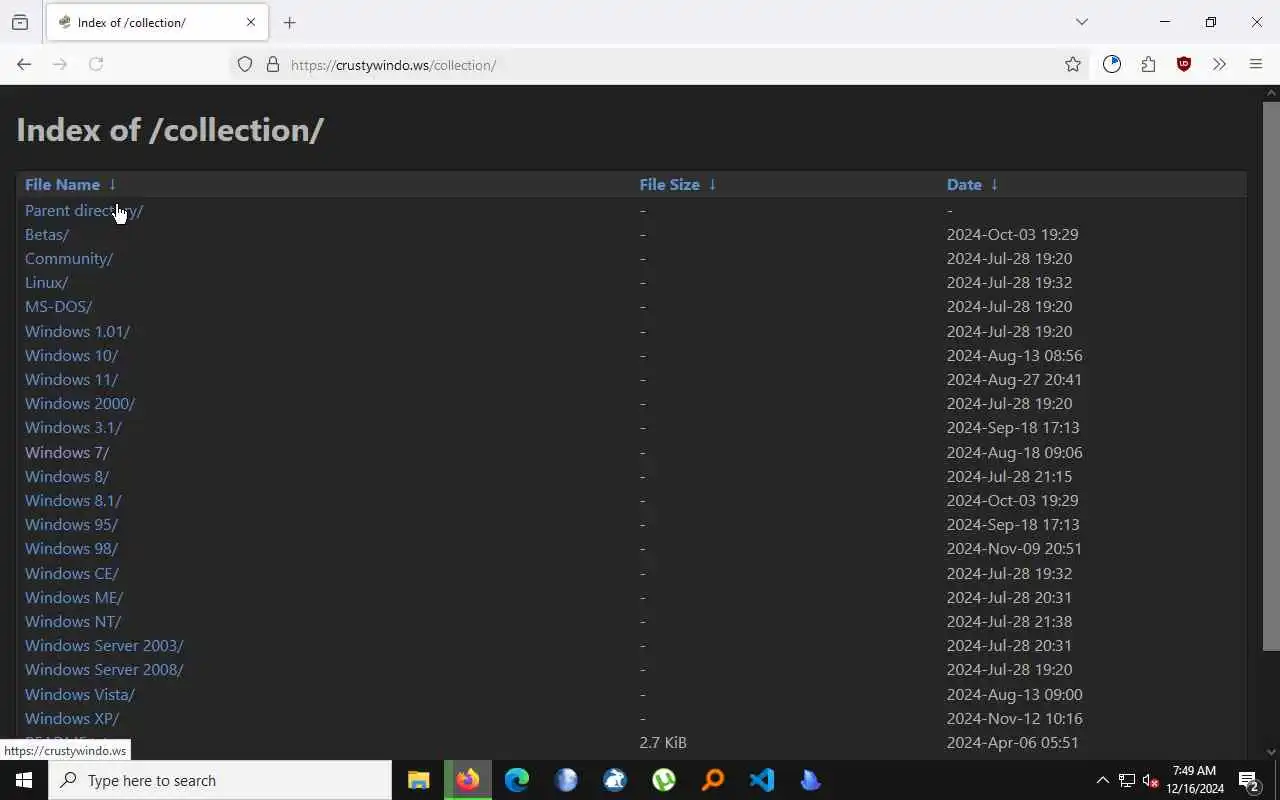Viewport: 1280px width, 800px height.
Task: Open the Windows CE/ folder
Action: (x=72, y=573)
